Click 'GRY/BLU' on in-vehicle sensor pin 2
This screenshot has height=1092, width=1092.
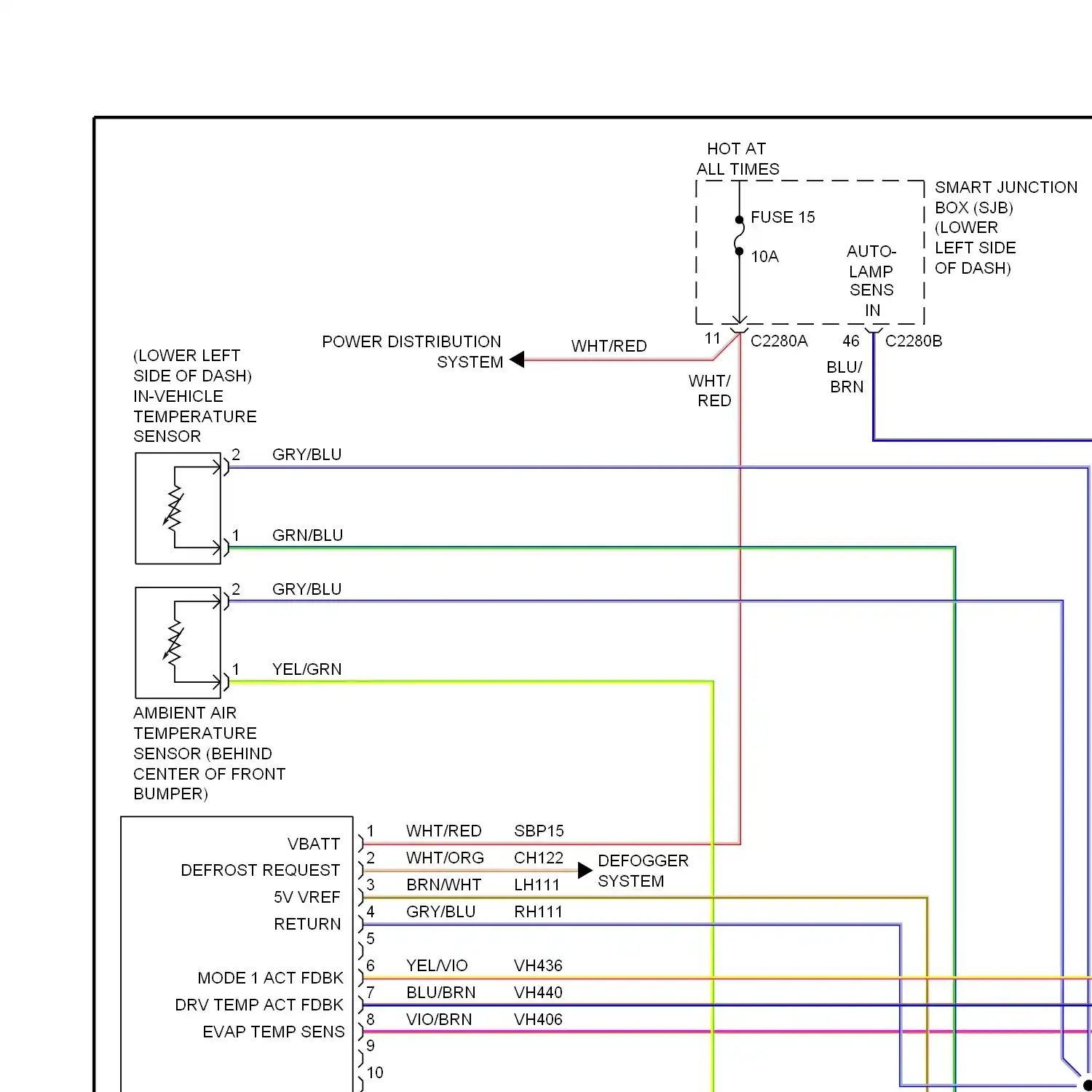point(307,454)
